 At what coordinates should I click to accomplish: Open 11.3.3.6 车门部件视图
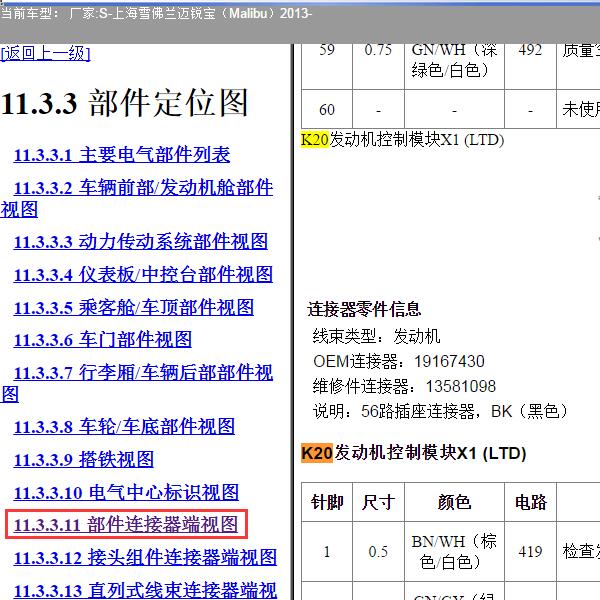(103, 340)
